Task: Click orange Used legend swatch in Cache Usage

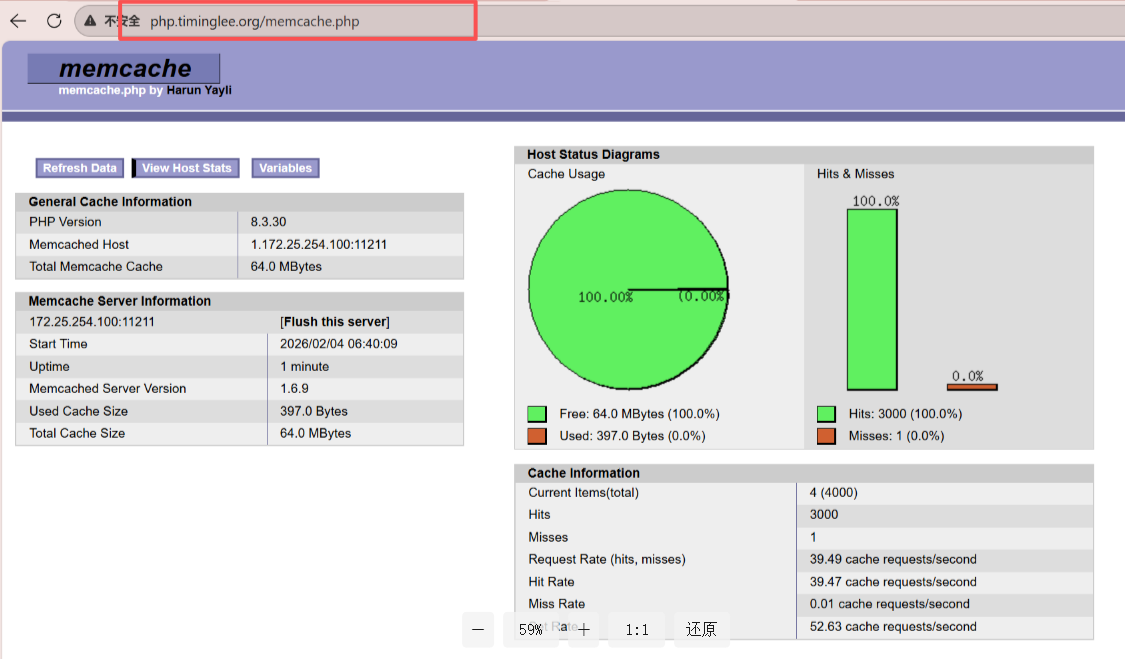Action: (537, 436)
